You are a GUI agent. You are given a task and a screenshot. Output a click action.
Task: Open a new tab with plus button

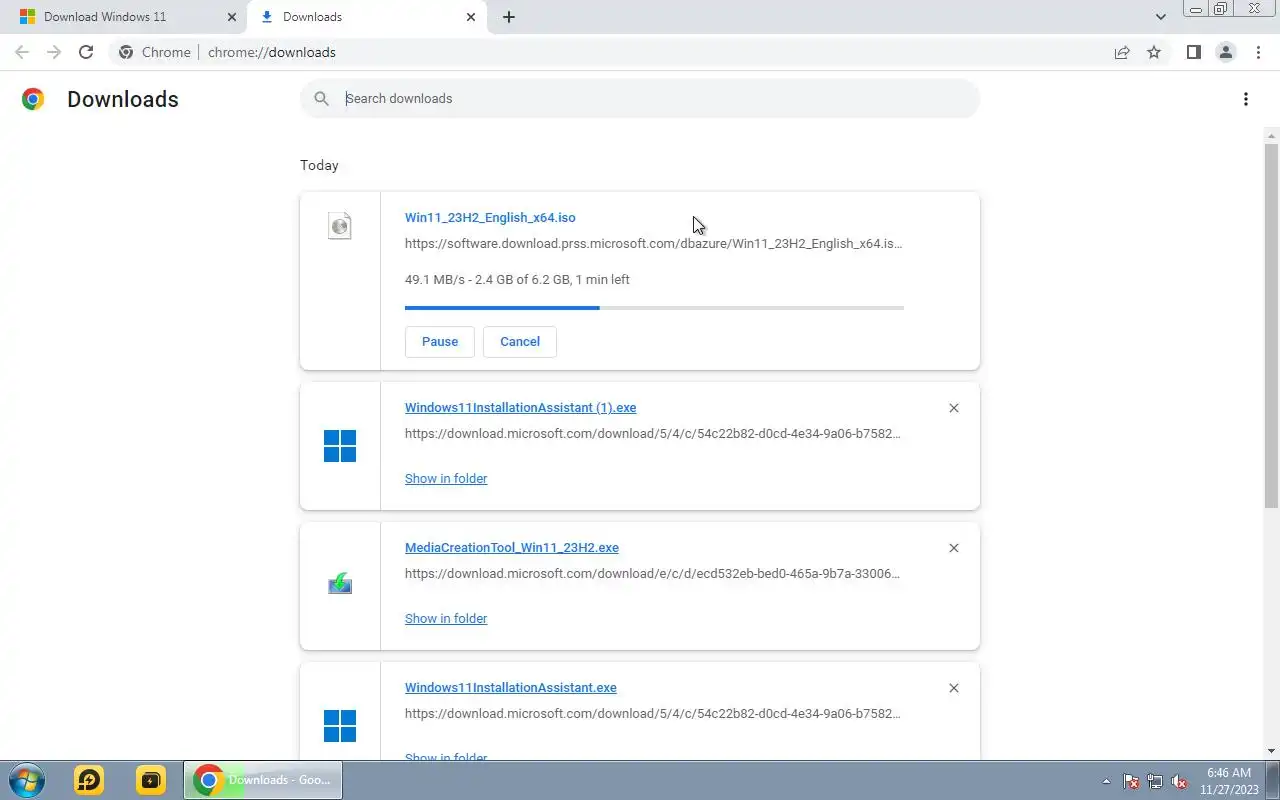pyautogui.click(x=509, y=17)
